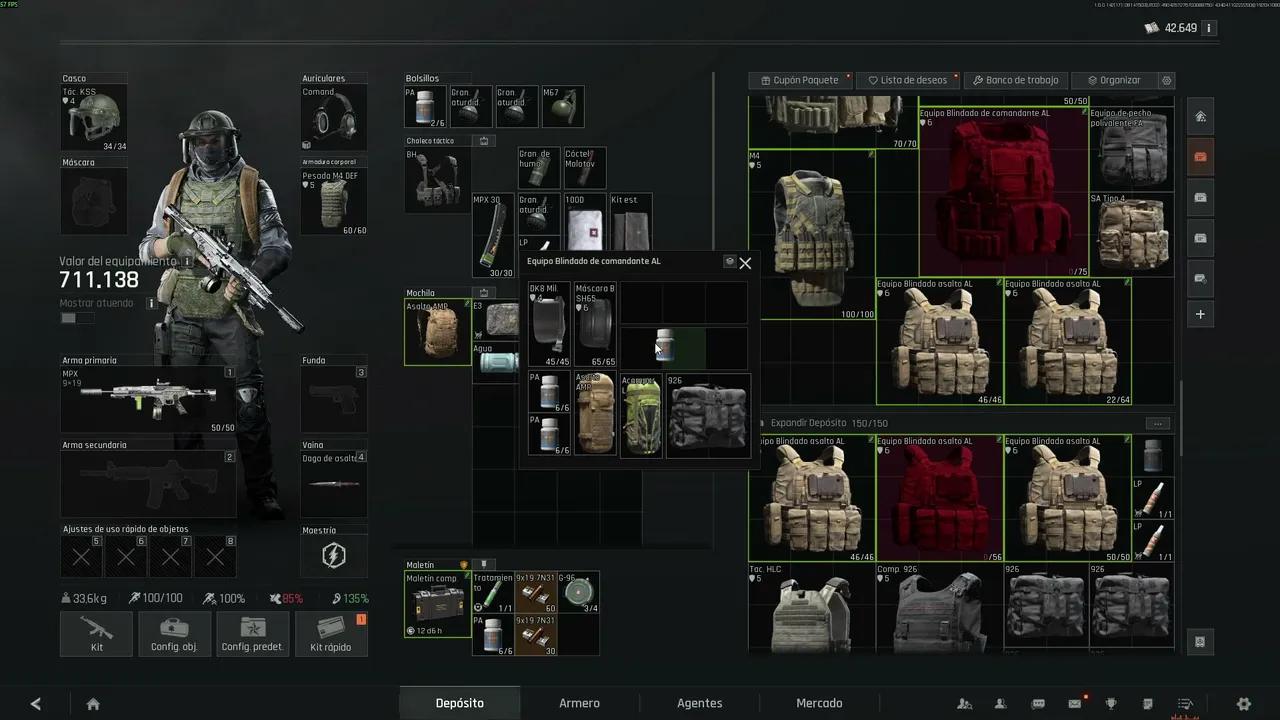Click the organize settings gear icon
This screenshot has width=1280, height=720.
click(1166, 80)
